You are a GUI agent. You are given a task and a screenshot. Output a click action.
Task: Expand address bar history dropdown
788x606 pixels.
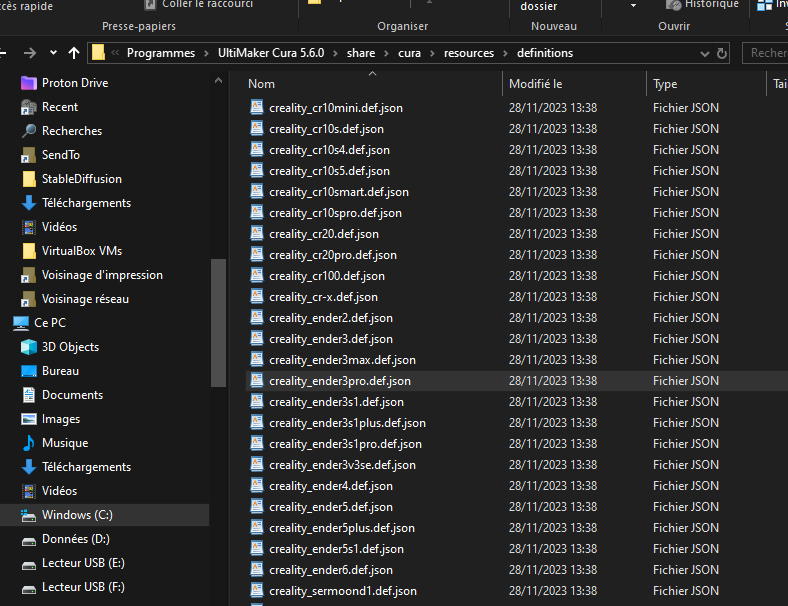click(705, 53)
